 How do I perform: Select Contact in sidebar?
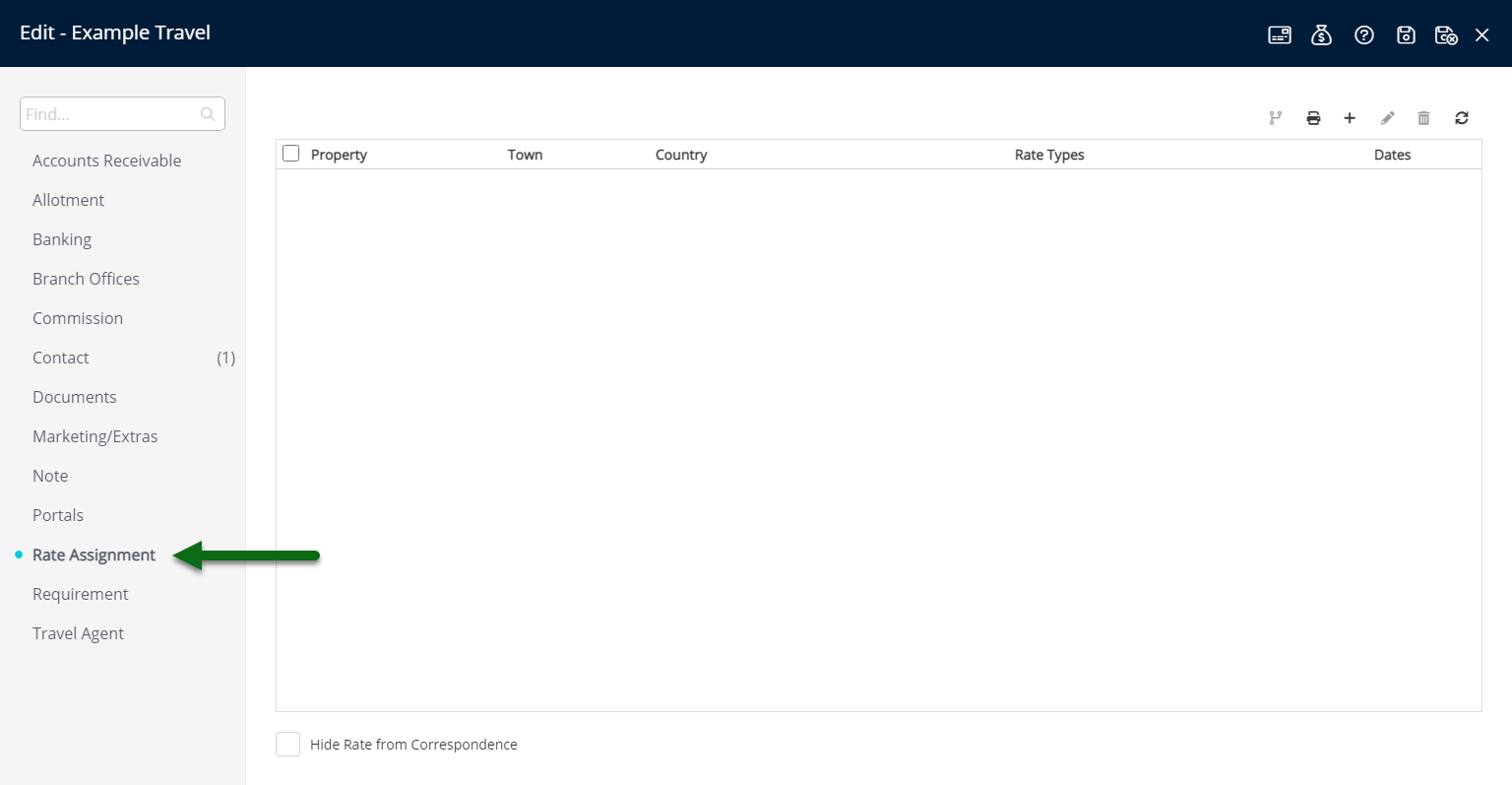pyautogui.click(x=61, y=358)
